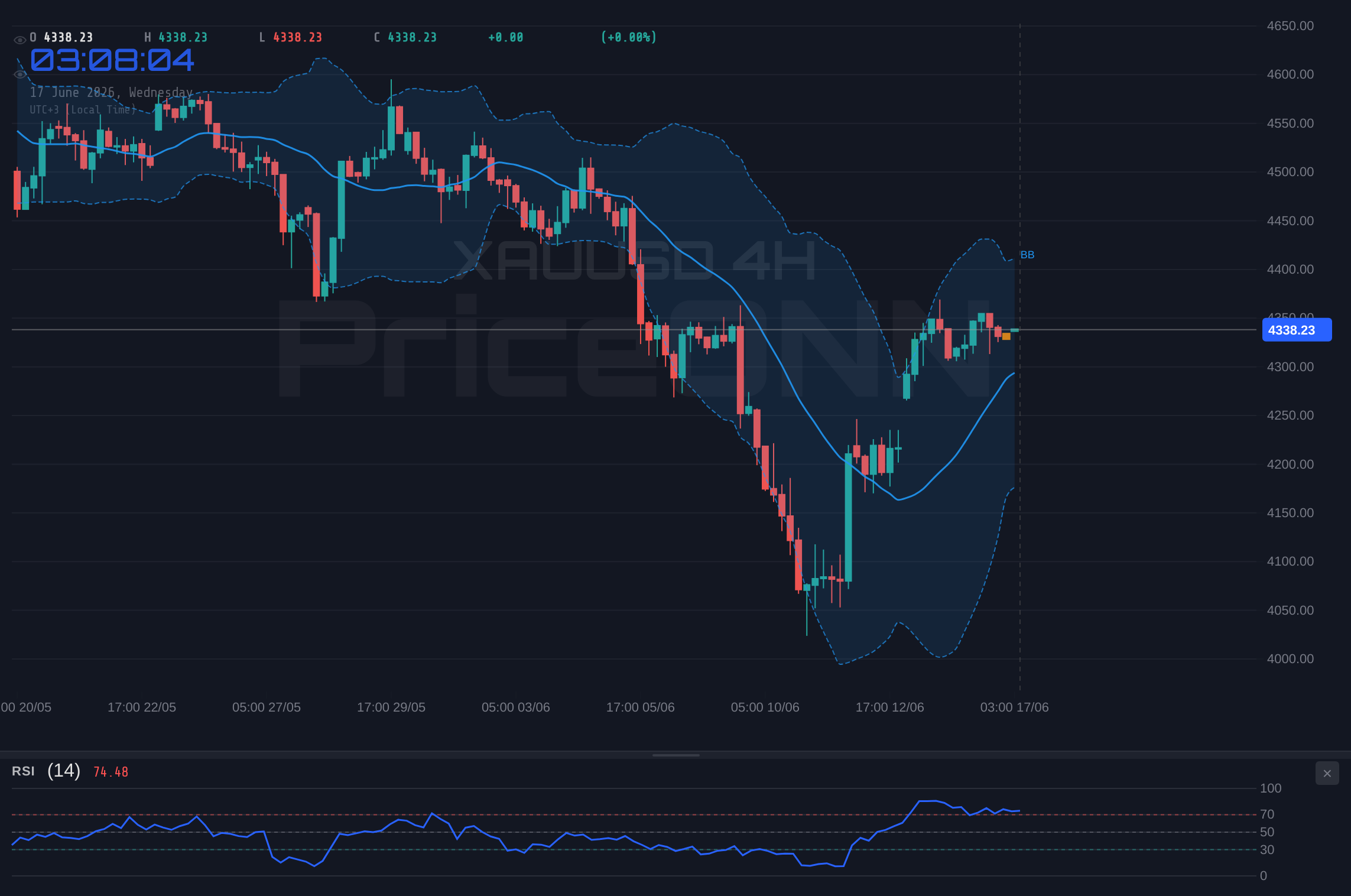The width and height of the screenshot is (1351, 896).
Task: Click the Close value next to C
Action: [412, 37]
